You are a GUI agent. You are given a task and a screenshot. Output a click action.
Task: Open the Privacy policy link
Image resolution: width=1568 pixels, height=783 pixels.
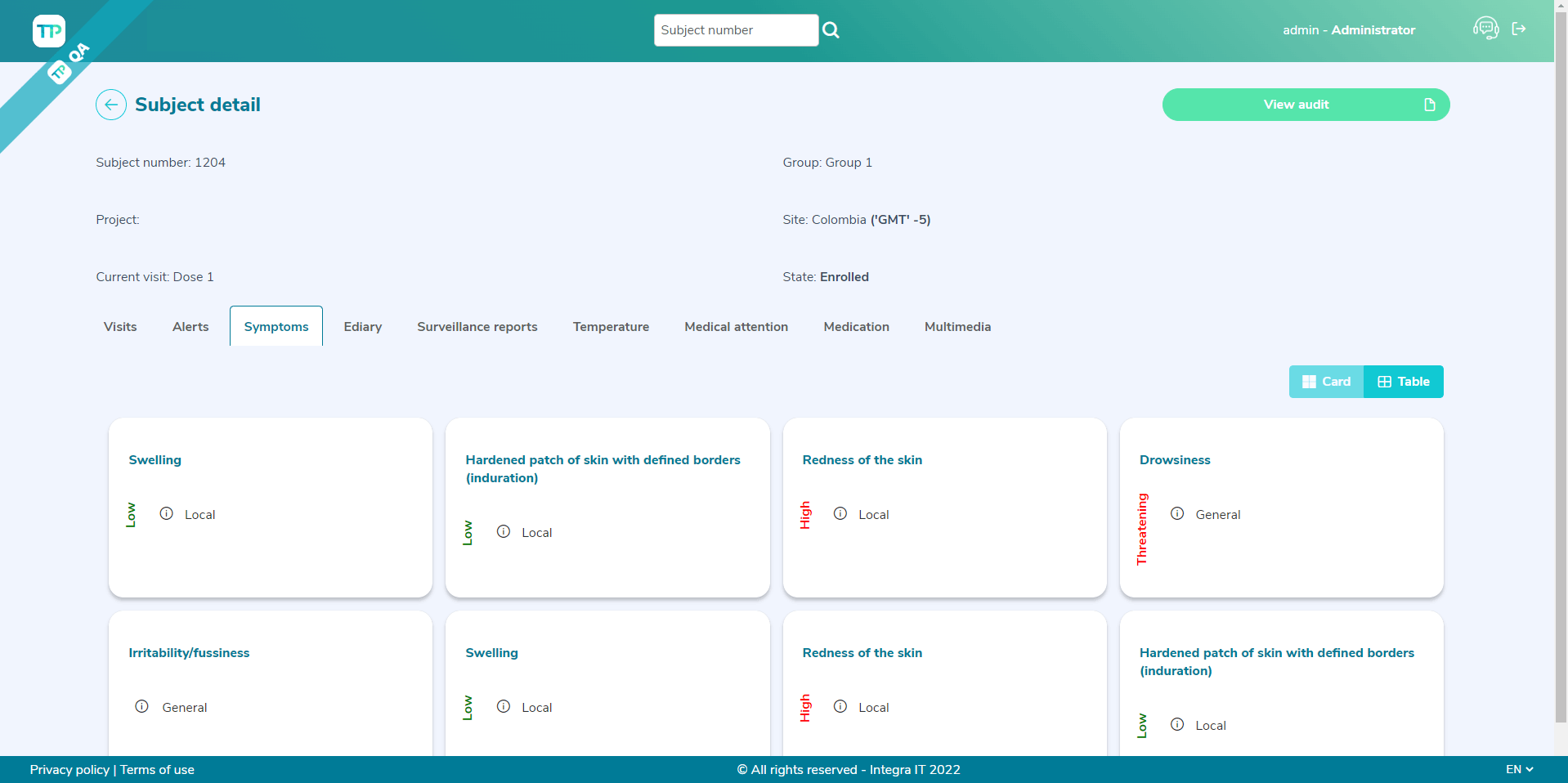click(69, 769)
